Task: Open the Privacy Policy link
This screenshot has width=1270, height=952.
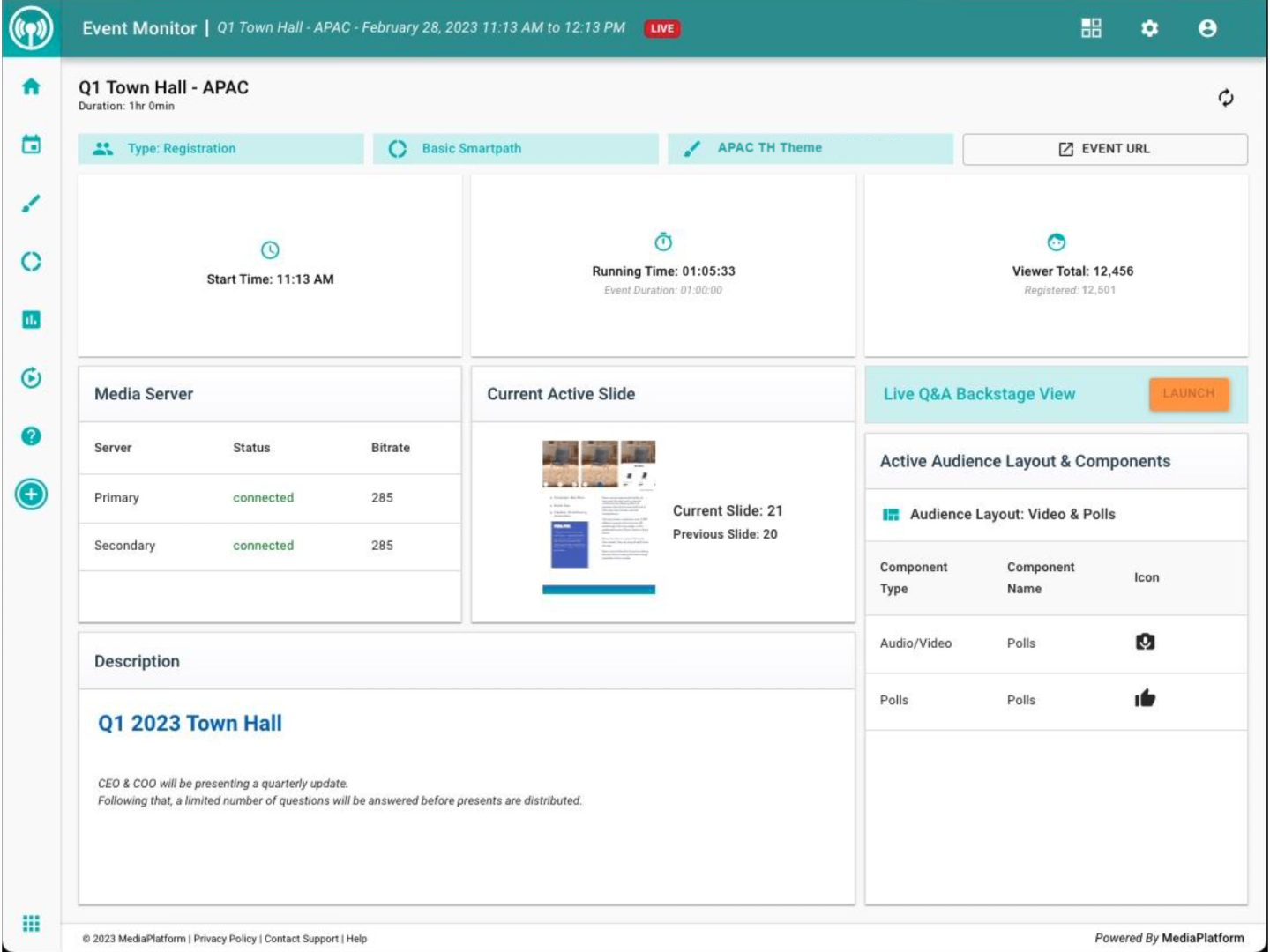Action: [225, 939]
